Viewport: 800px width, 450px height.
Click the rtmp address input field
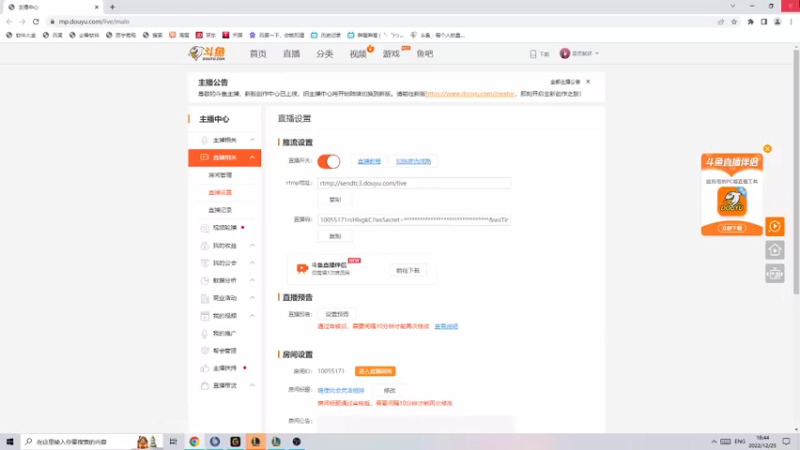click(x=414, y=183)
